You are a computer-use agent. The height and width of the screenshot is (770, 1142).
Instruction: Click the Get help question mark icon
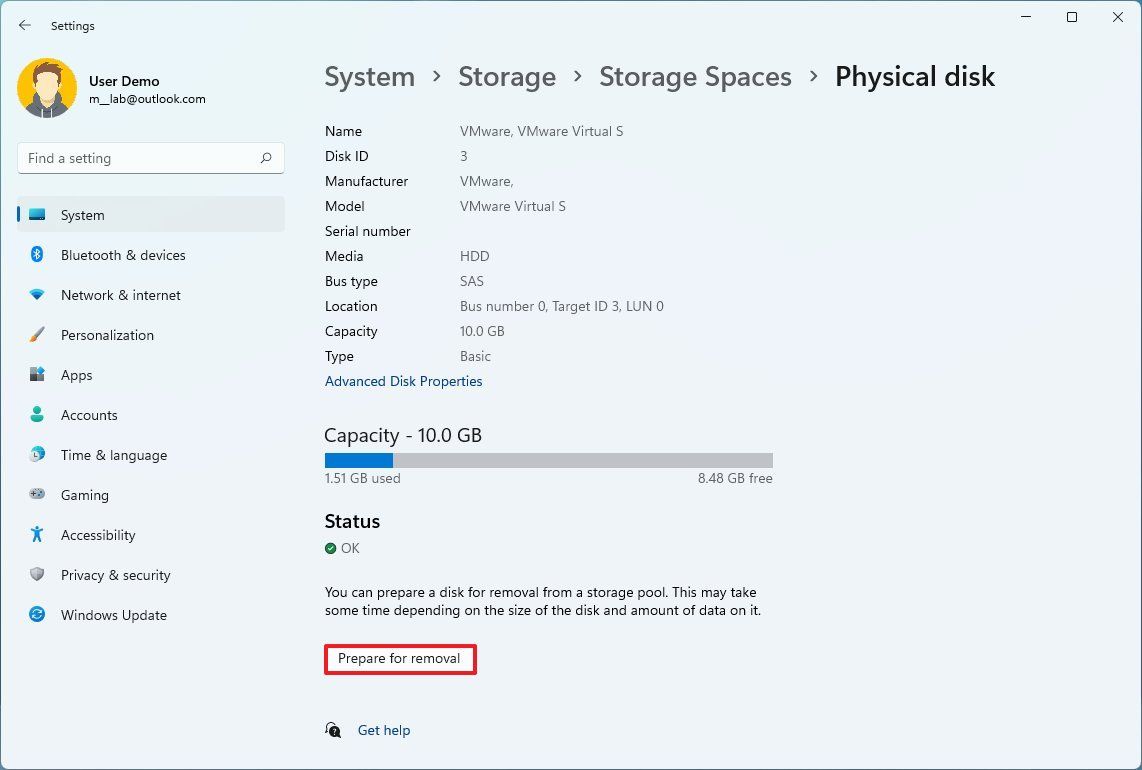pyautogui.click(x=334, y=731)
